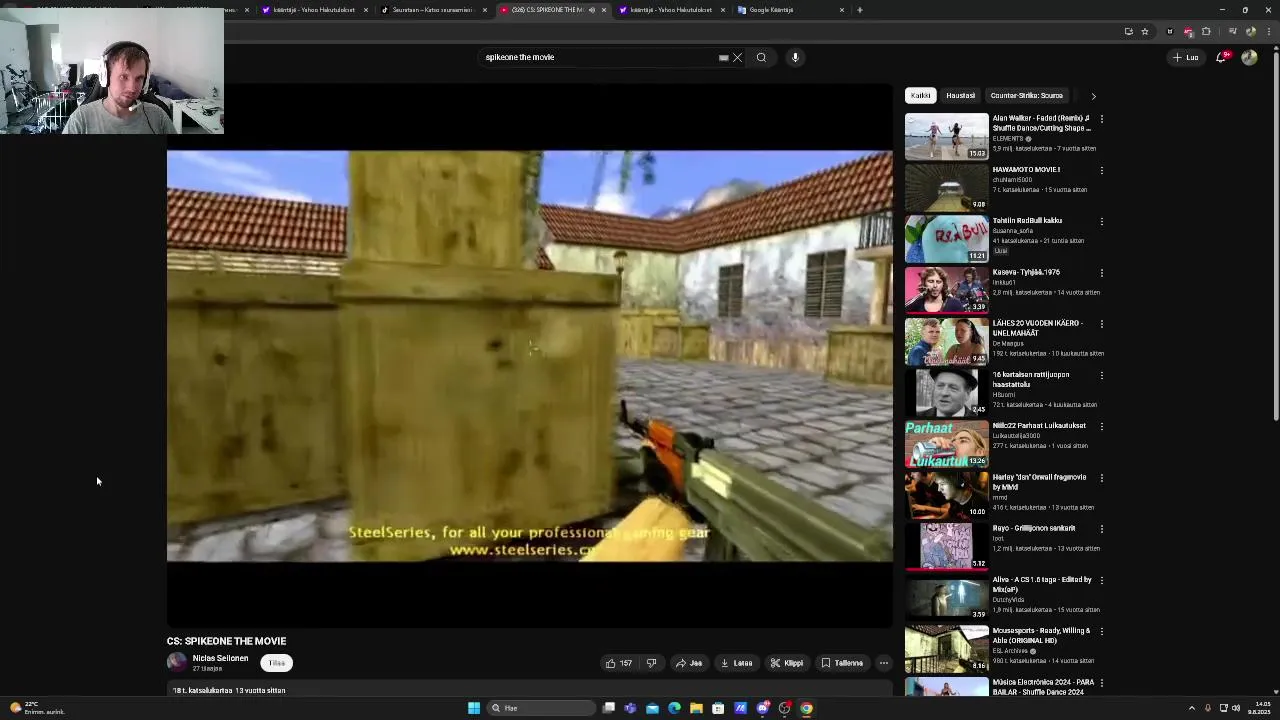The height and width of the screenshot is (720, 1280).
Task: Click the CS video player area
Action: click(x=530, y=356)
